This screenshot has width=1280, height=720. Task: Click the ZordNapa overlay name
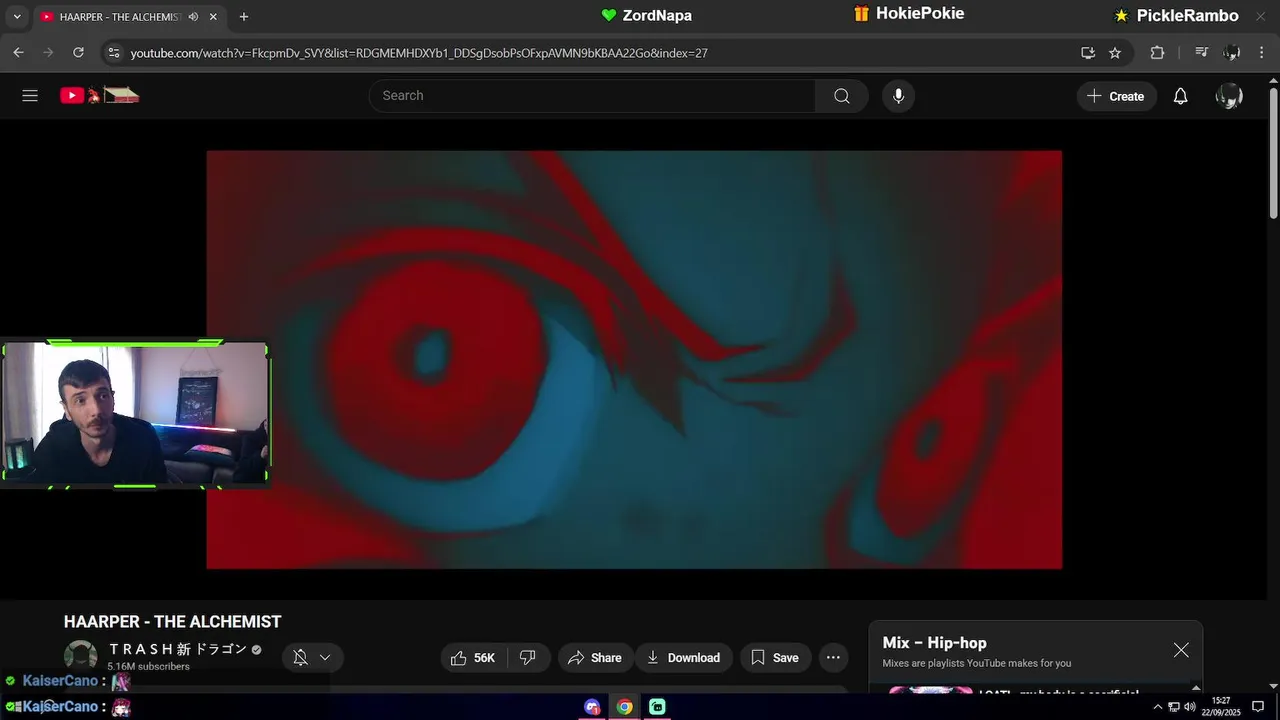pos(657,15)
